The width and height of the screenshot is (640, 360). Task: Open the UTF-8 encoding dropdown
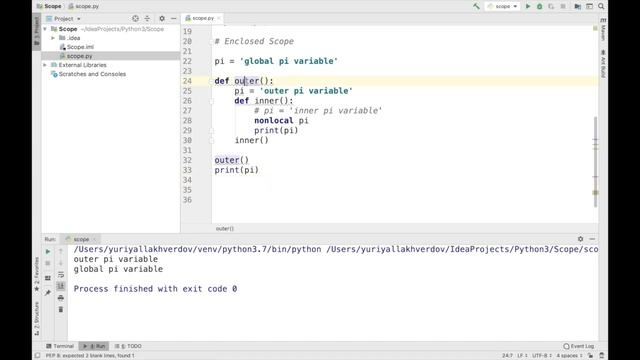click(541, 356)
